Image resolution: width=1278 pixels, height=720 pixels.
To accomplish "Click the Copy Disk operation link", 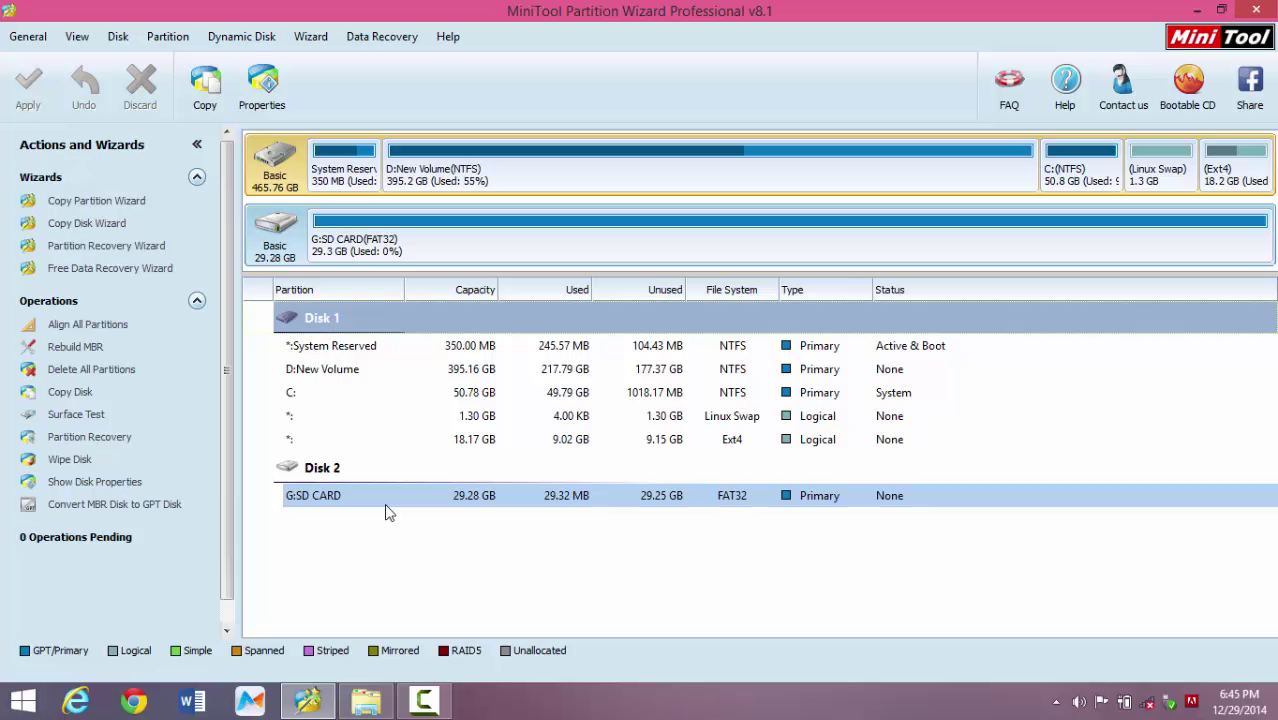I will pyautogui.click(x=70, y=392).
